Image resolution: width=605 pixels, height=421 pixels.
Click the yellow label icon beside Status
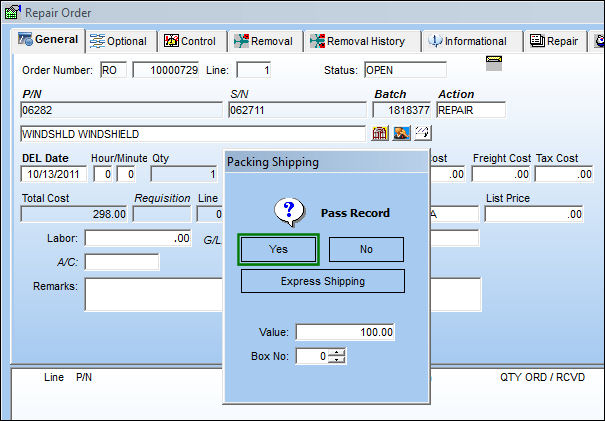point(494,63)
